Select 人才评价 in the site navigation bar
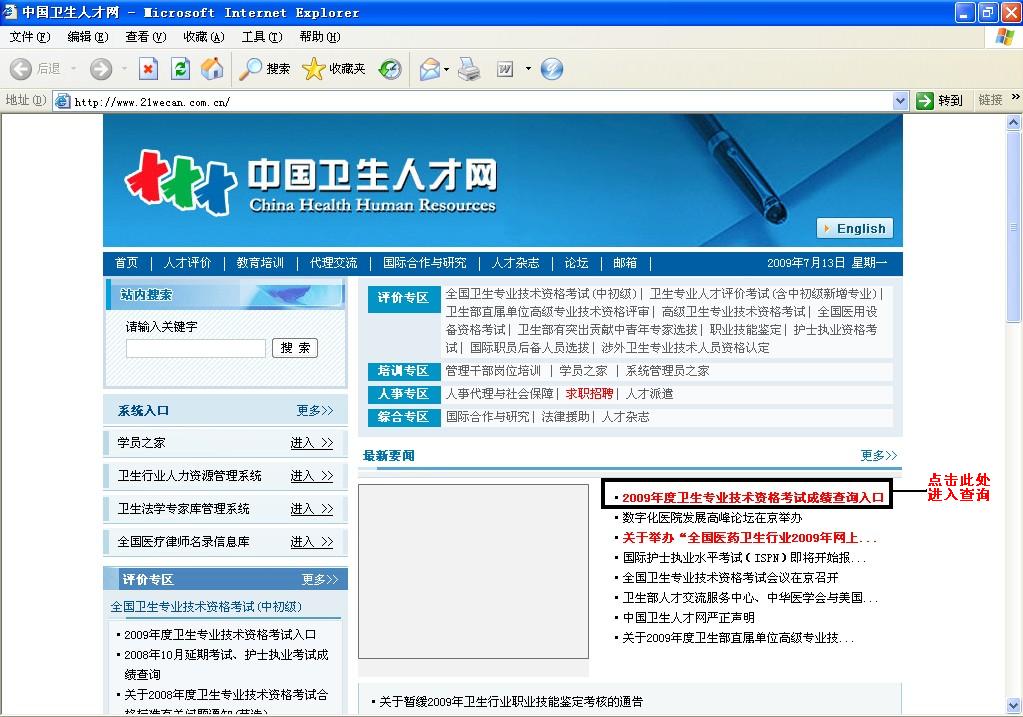The image size is (1023, 717). pos(188,263)
